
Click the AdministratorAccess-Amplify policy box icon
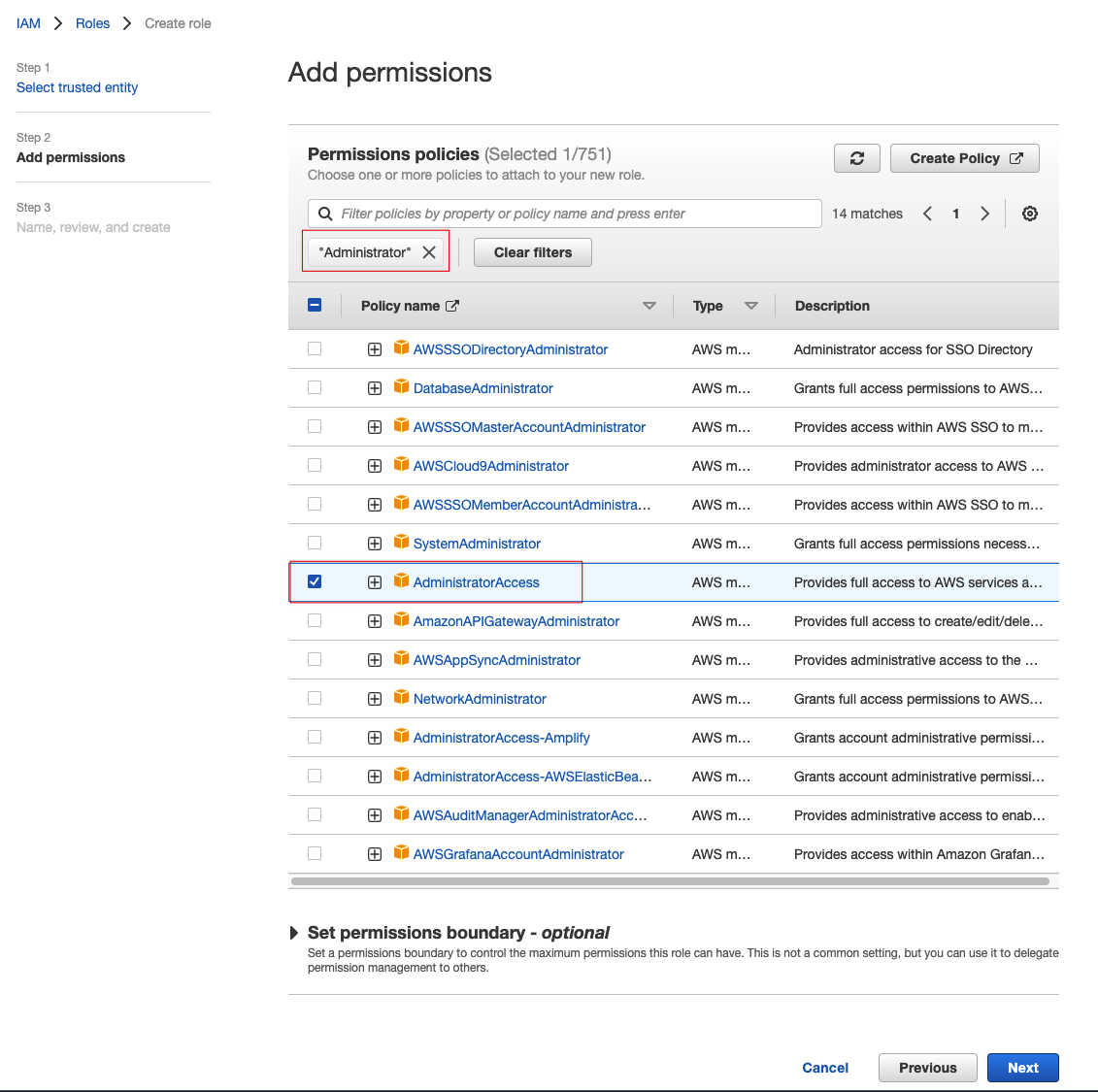(401, 737)
